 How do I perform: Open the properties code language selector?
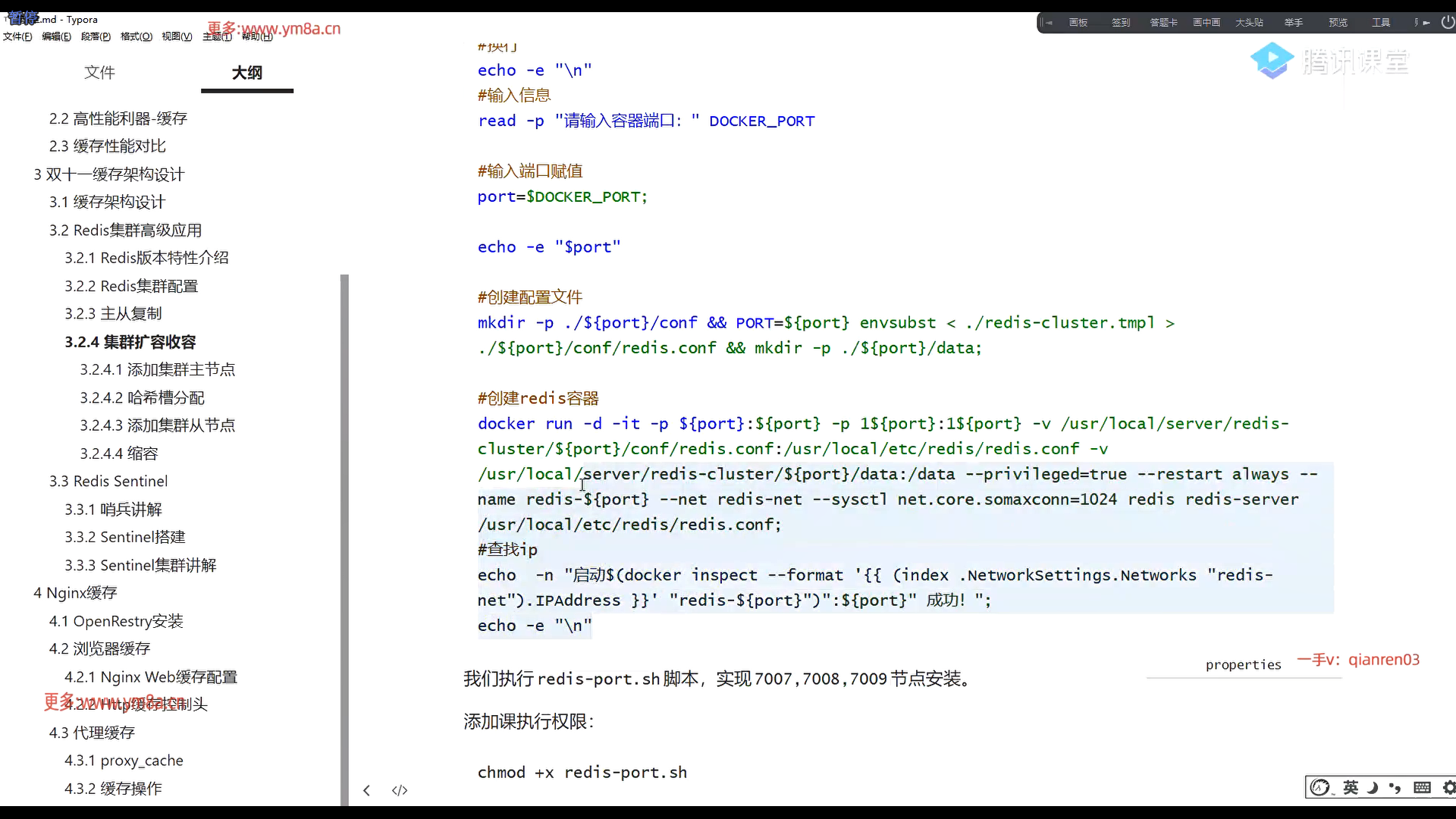[x=1243, y=665]
